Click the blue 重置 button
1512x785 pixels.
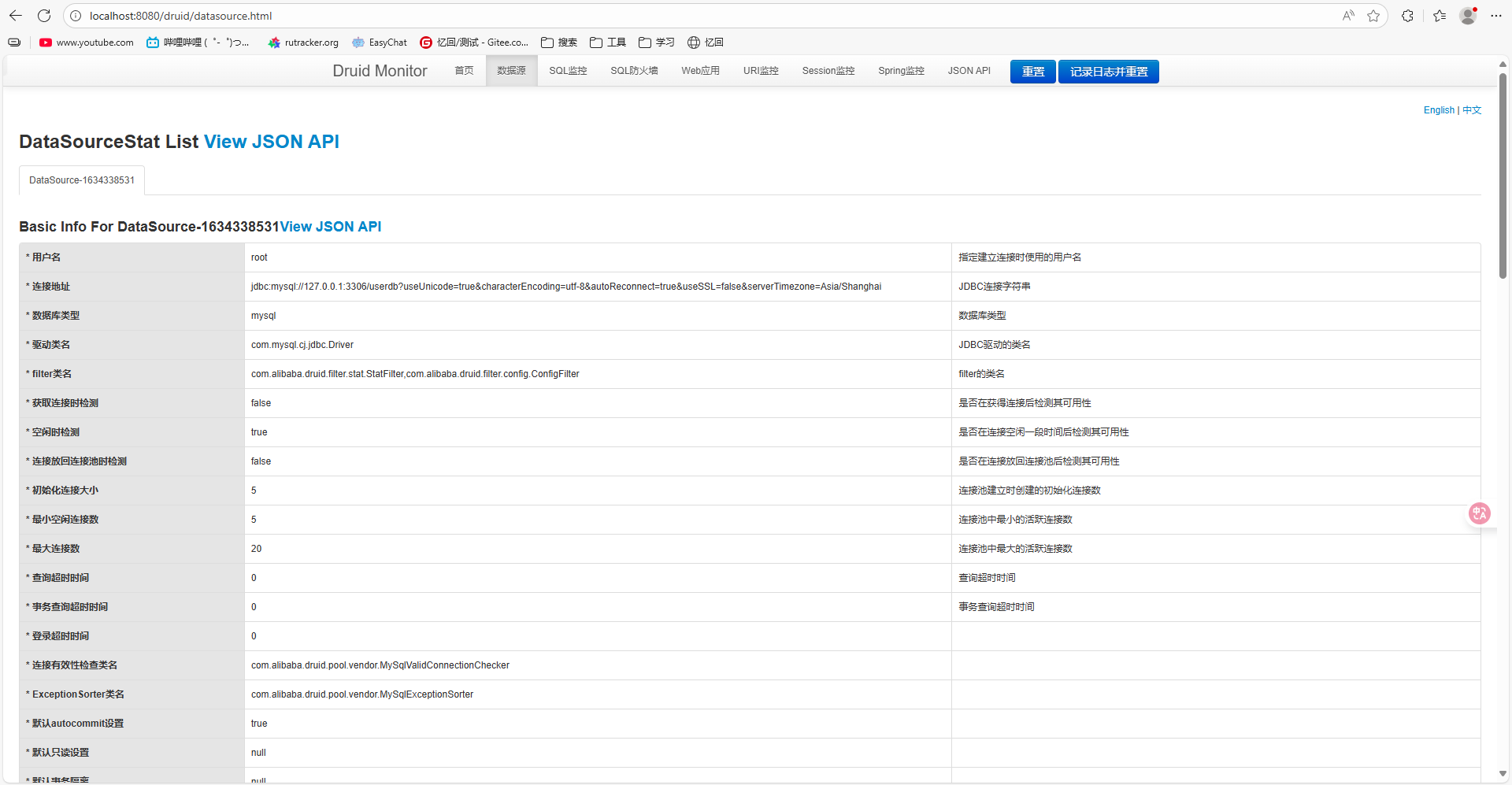point(1032,72)
